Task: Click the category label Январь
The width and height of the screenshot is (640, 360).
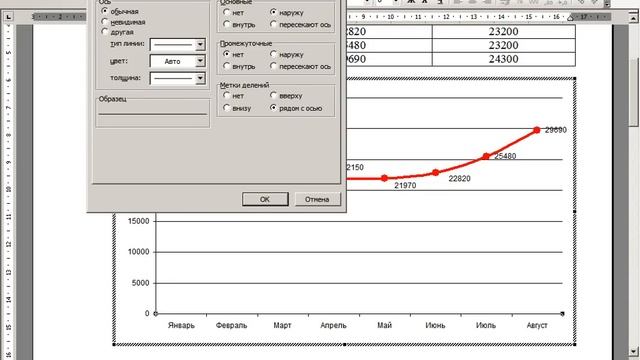Action: pos(181,325)
